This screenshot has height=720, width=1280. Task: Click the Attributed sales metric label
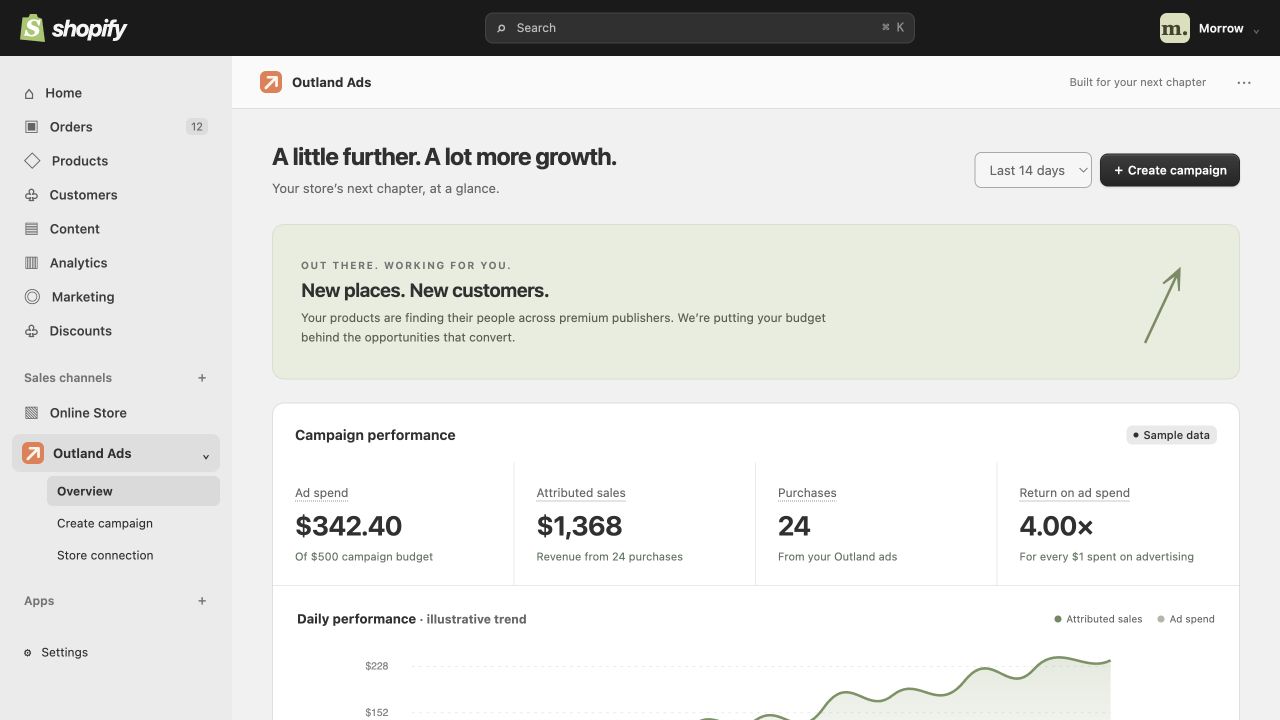pos(581,493)
